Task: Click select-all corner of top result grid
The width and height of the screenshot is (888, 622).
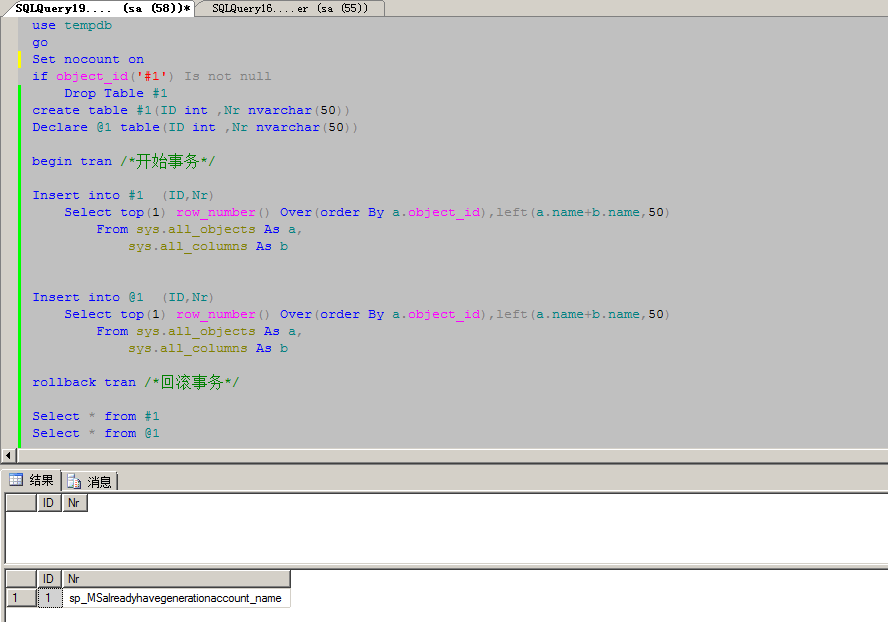Action: coord(20,503)
